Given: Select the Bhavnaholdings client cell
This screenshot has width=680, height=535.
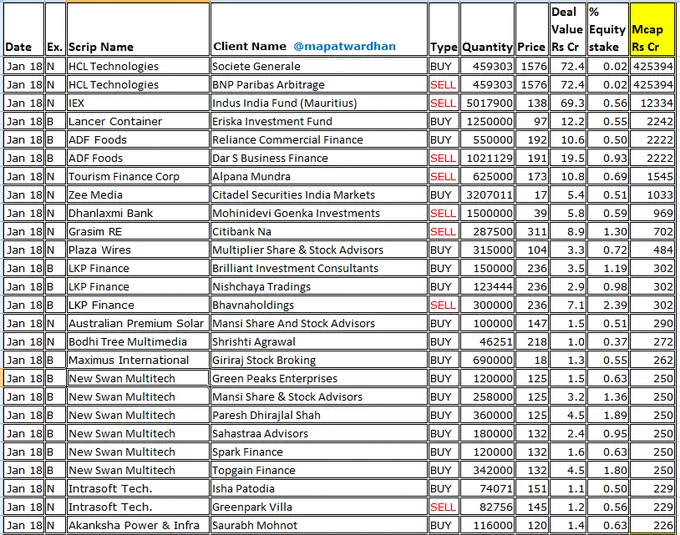Looking at the screenshot, I should (319, 305).
